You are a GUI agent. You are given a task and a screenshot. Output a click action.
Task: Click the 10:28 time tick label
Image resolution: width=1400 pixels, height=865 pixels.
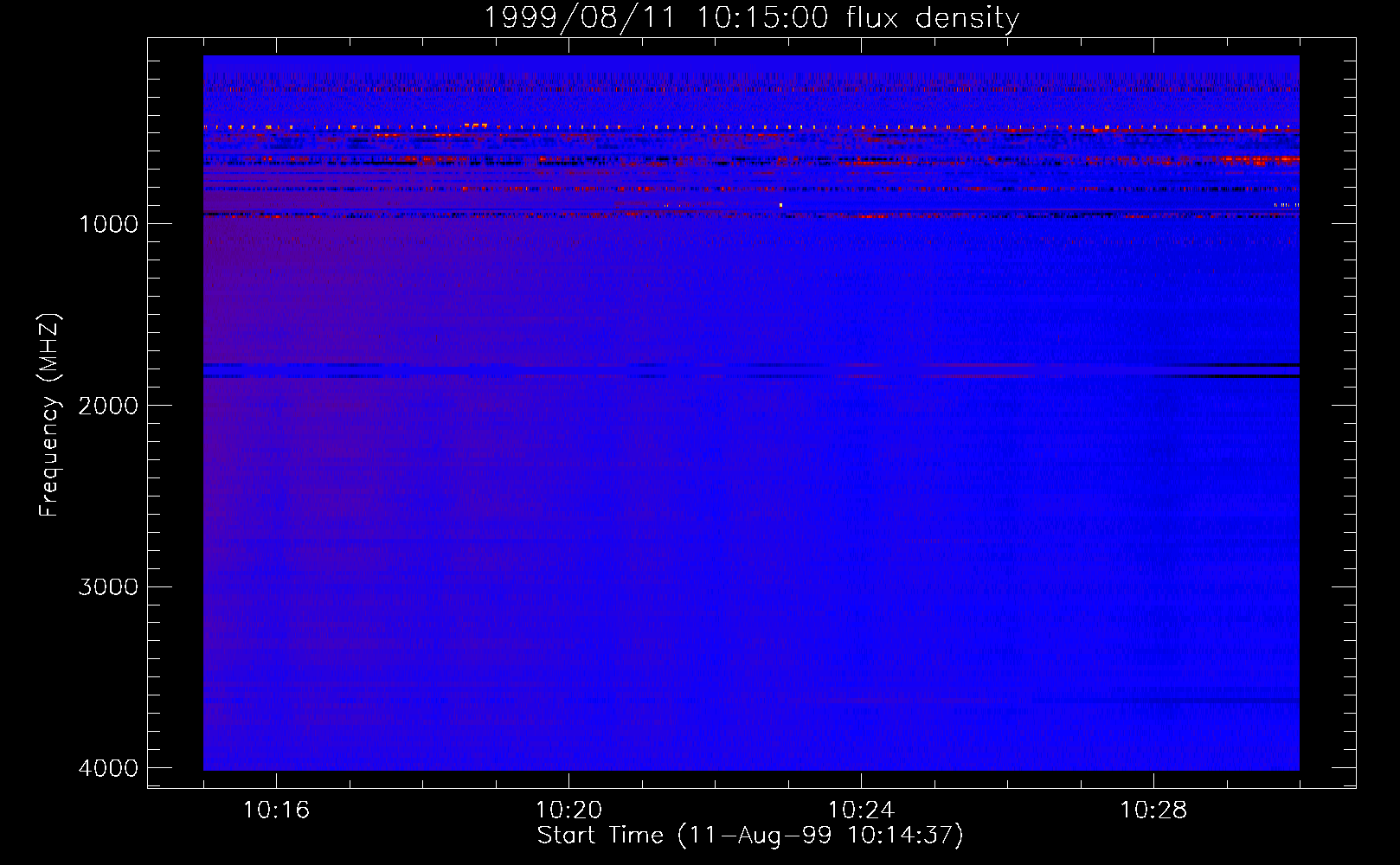click(1153, 811)
